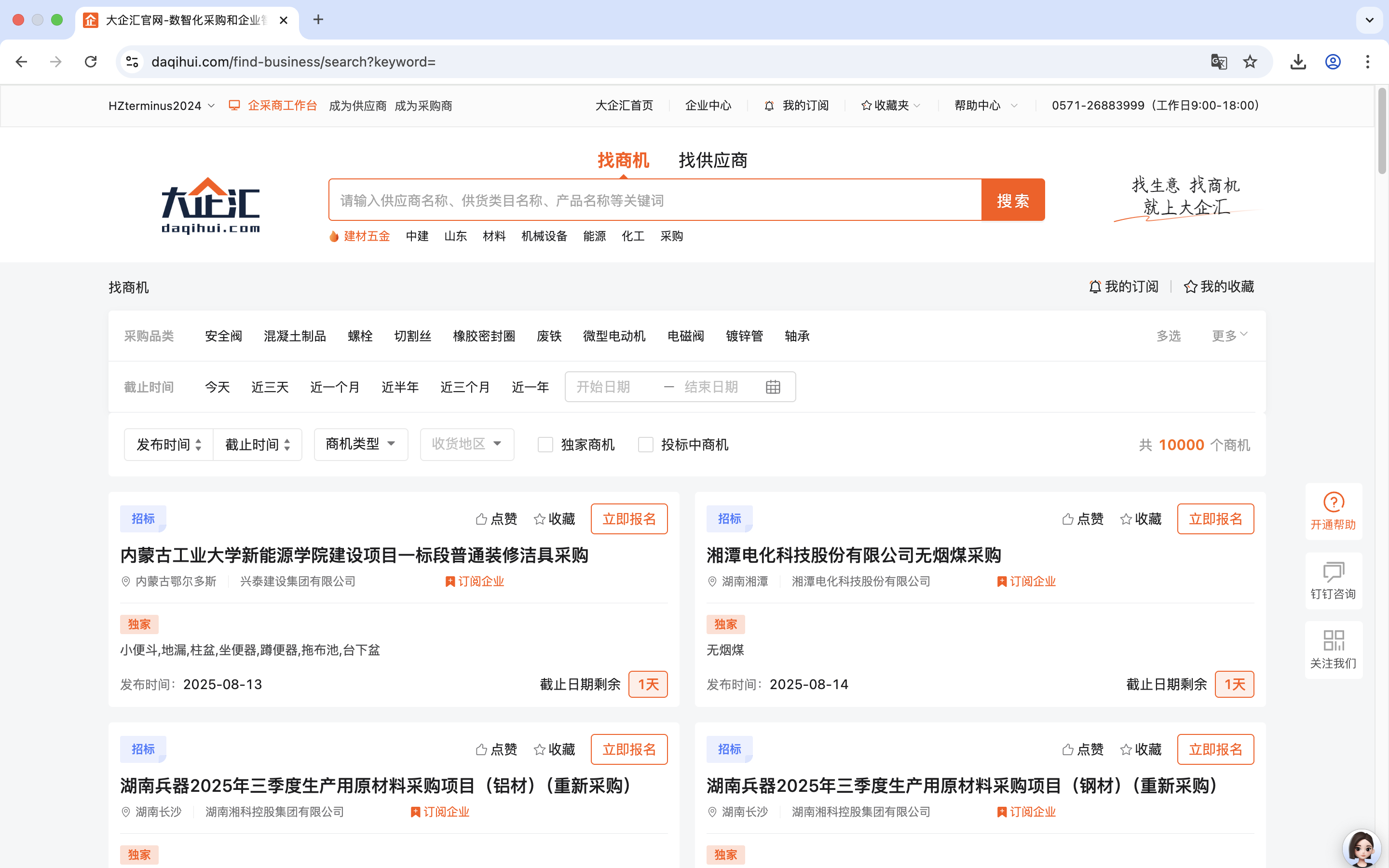This screenshot has height=868, width=1389.
Task: Click 立即报名 on 湘潭电化科技 card
Action: click(1216, 519)
